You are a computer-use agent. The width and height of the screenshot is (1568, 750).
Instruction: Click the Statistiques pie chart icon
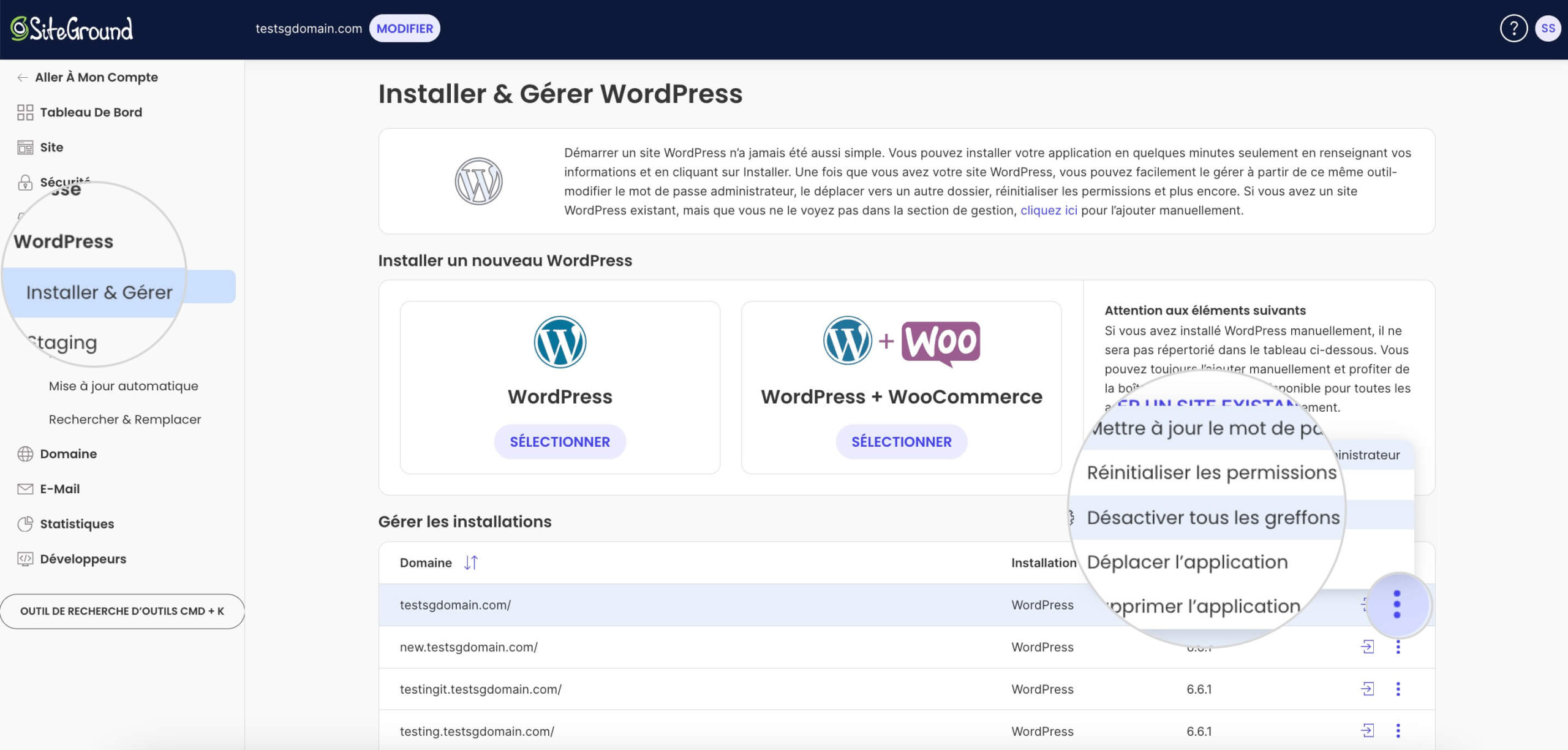pos(25,524)
